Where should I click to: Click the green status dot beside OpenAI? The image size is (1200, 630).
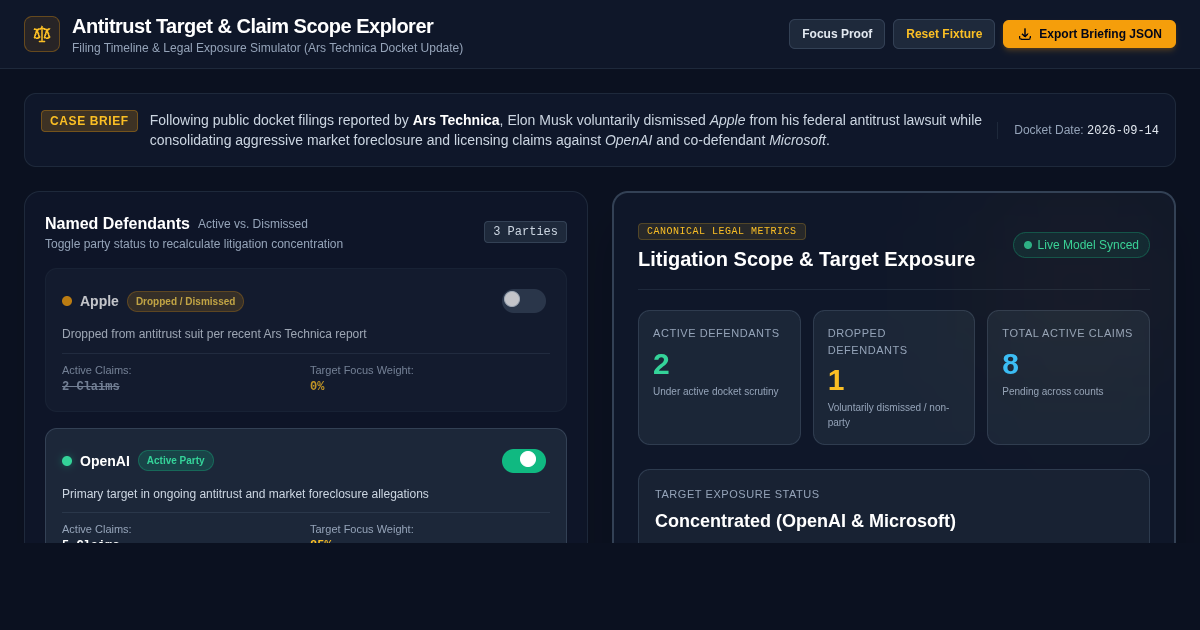67,461
